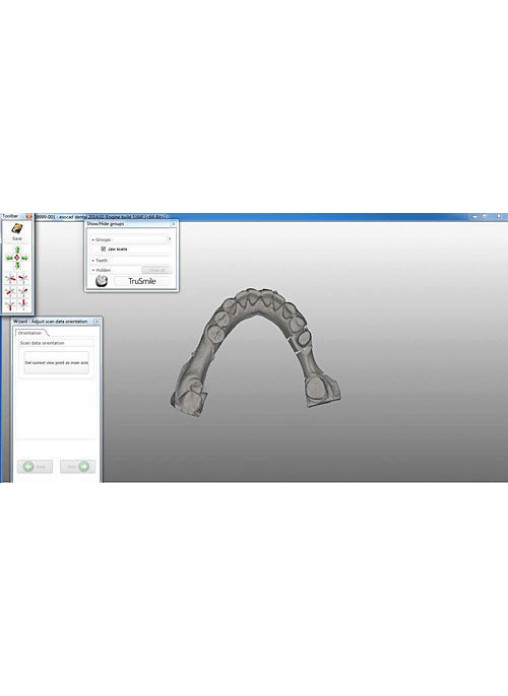
Task: Select the bottom-right axis view preset icon
Action: pyautogui.click(x=24, y=304)
